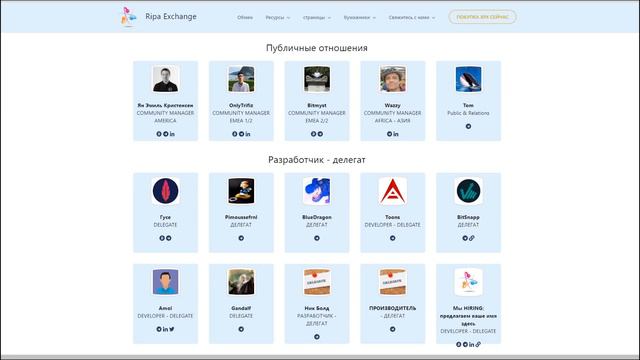
Task: Click Wazzy profile photo
Action: [393, 79]
